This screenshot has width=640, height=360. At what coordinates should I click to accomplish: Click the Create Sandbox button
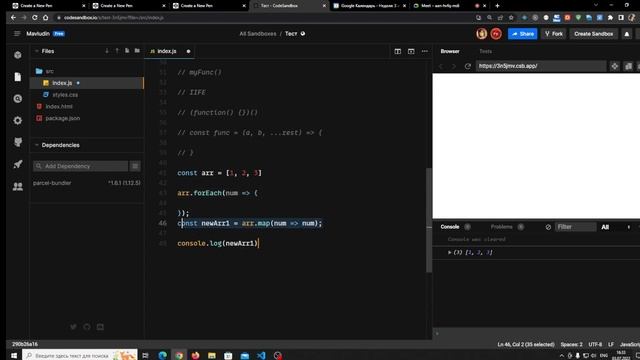point(593,34)
